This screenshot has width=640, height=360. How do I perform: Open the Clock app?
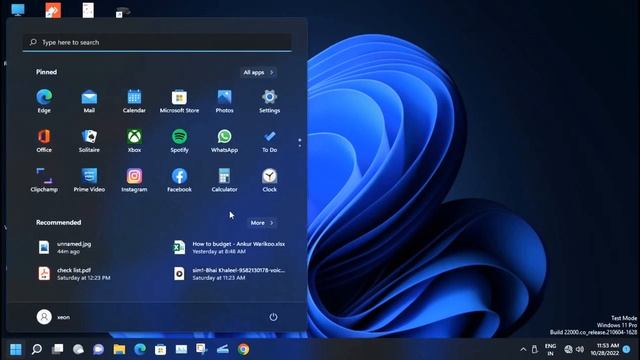(269, 180)
